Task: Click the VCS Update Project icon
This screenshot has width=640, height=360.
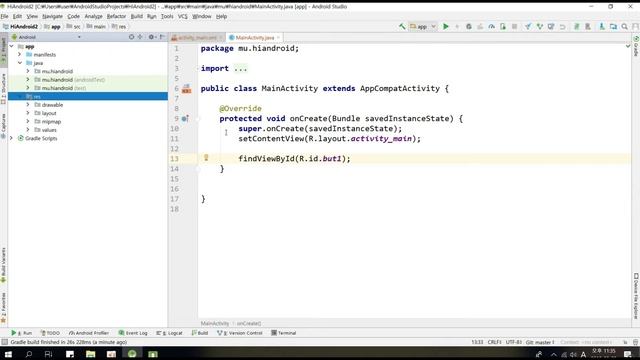Action: tap(528, 27)
